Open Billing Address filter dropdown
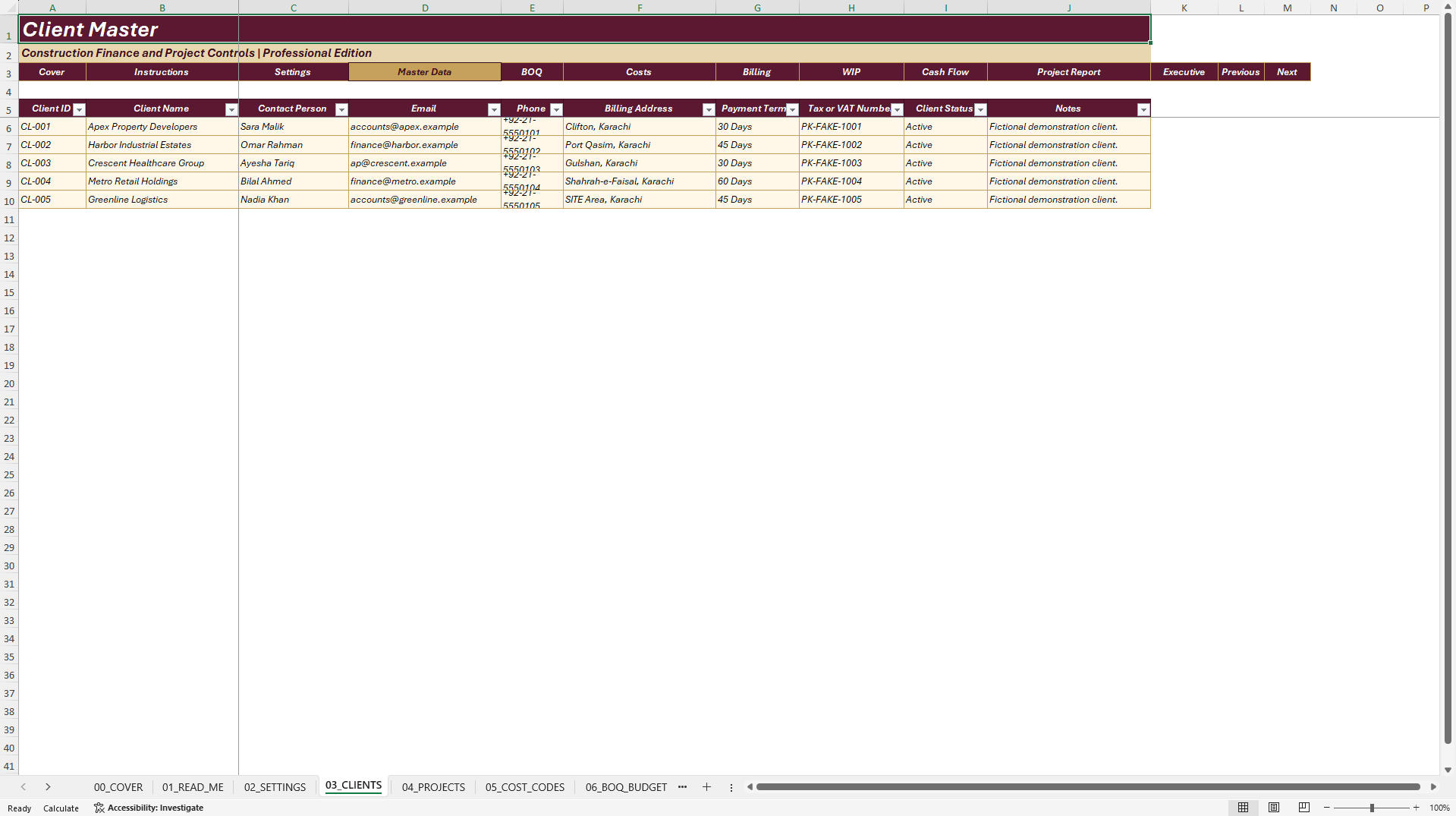 [709, 109]
